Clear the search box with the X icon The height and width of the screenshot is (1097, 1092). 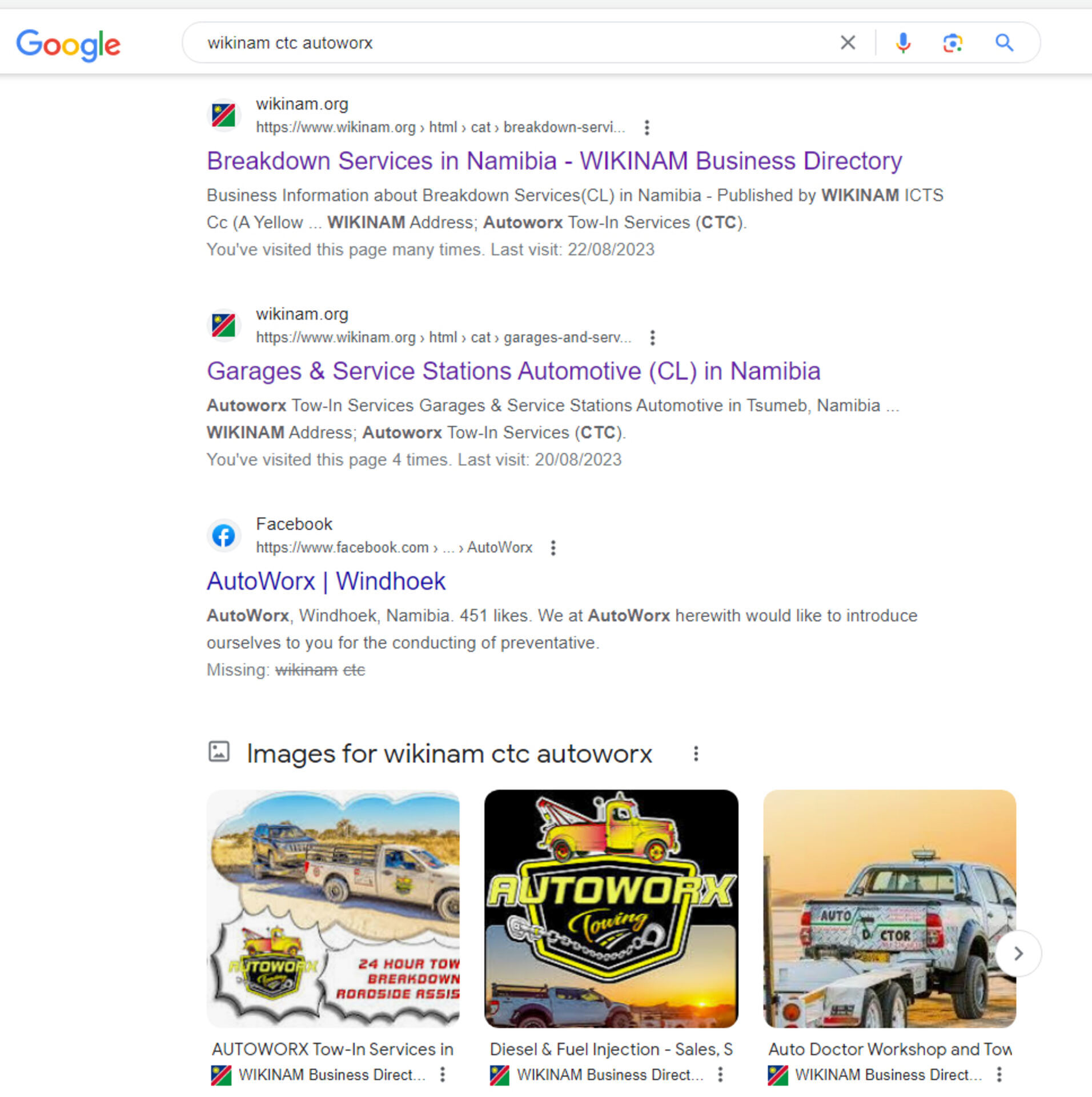coord(848,42)
